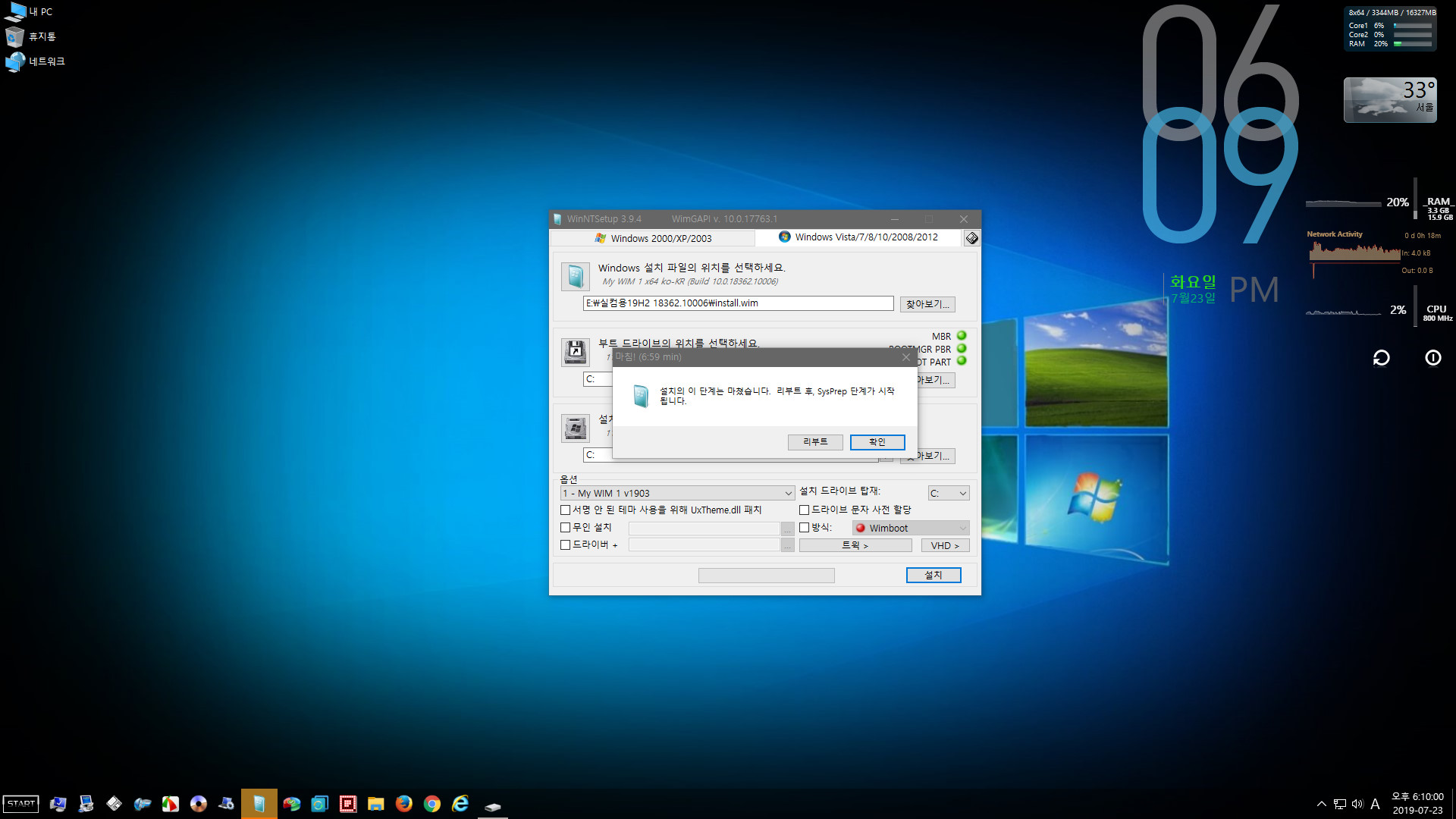Click the BOOTMGR PBR green status light
The height and width of the screenshot is (819, 1456).
pos(962,349)
